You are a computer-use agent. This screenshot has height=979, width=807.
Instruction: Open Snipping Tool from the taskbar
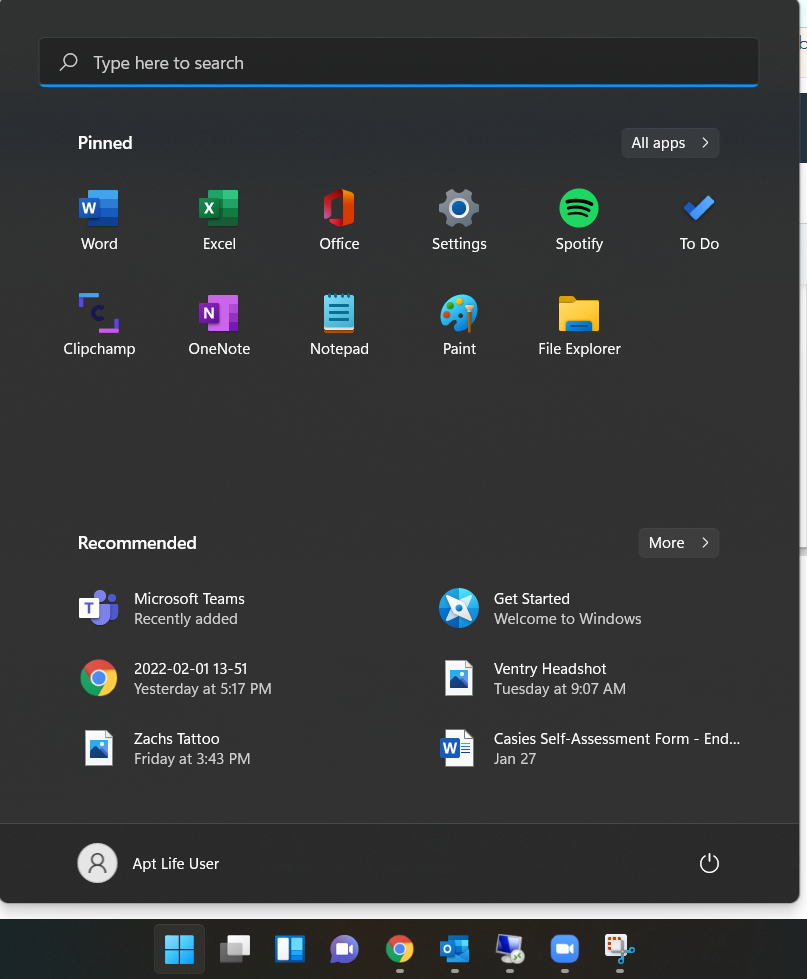click(619, 949)
